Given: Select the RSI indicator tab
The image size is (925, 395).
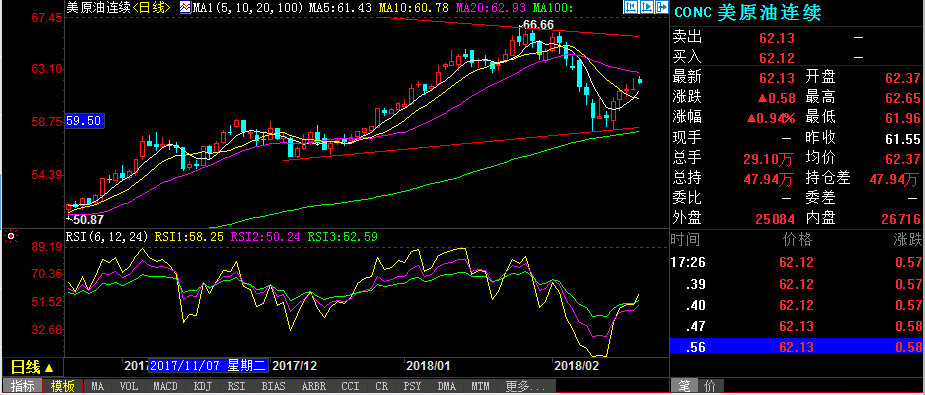Looking at the screenshot, I should point(237,387).
